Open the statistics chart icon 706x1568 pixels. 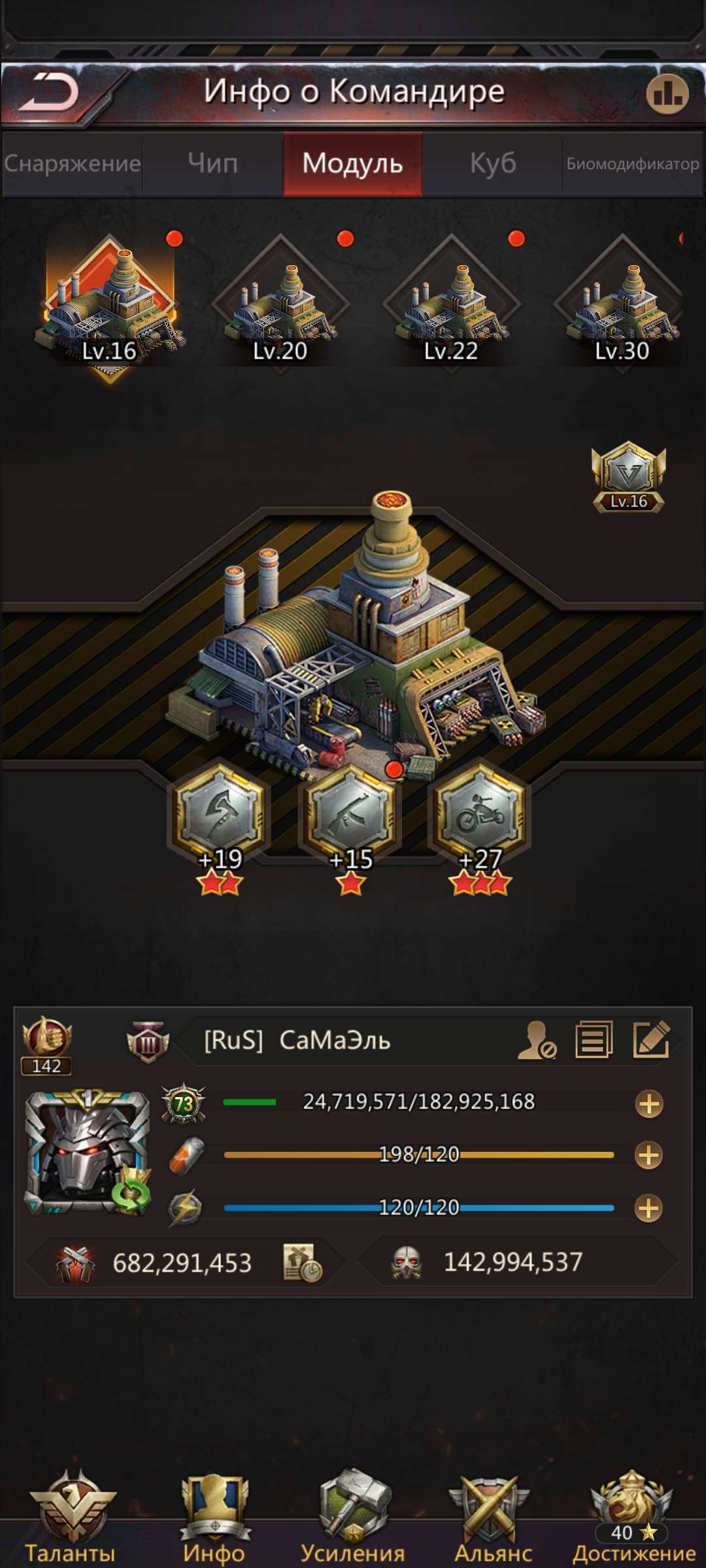(667, 93)
